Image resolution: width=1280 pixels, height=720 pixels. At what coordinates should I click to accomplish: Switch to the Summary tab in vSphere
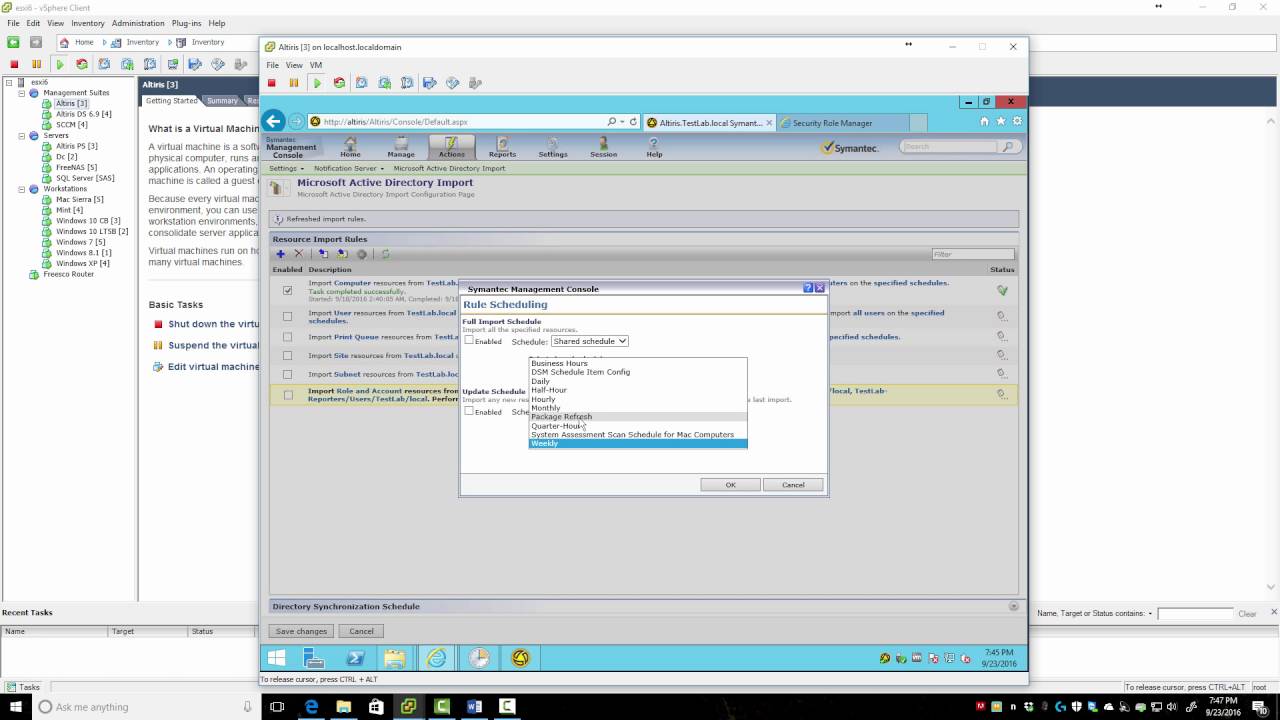(222, 100)
